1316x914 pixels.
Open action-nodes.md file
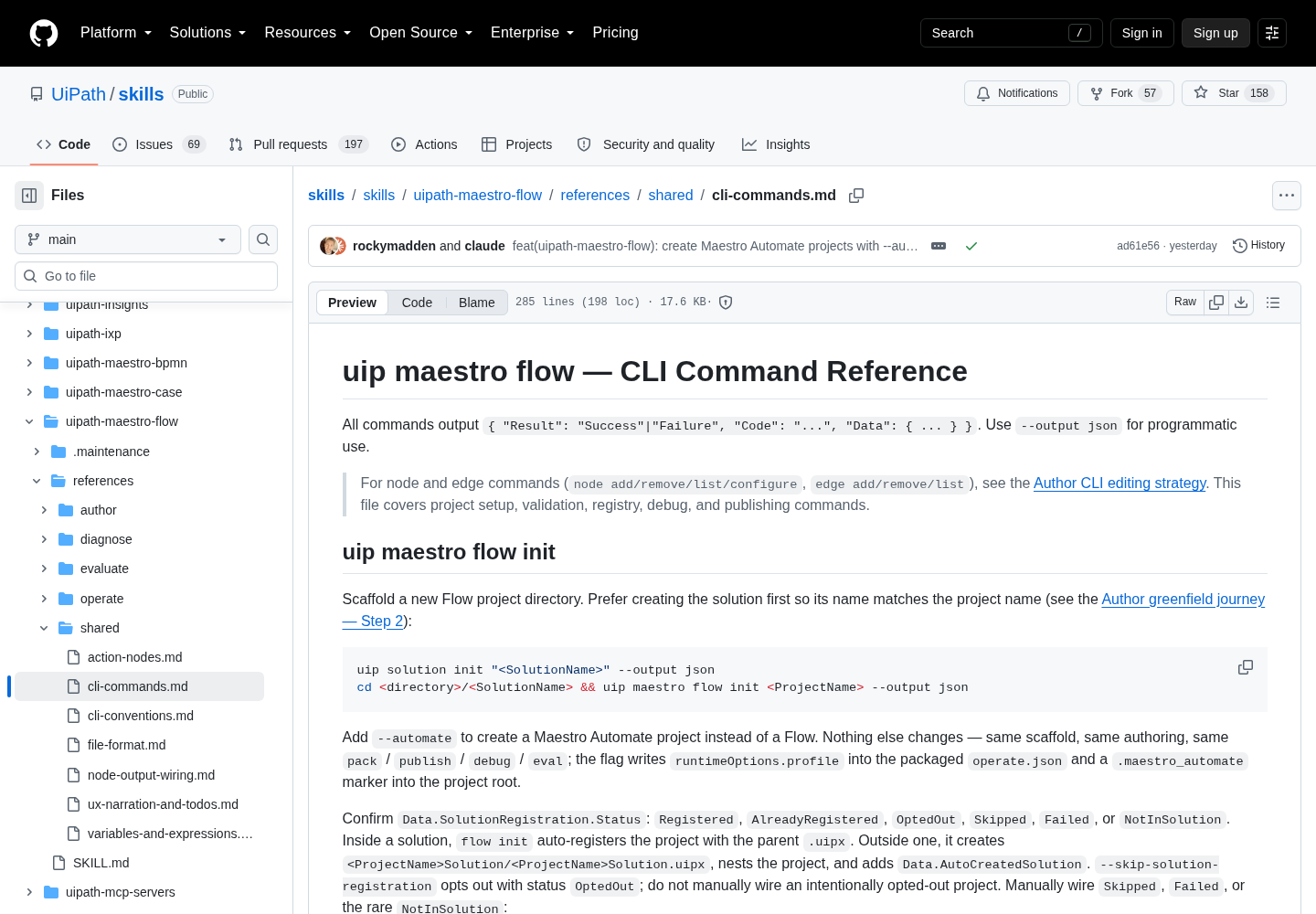pyautogui.click(x=134, y=657)
